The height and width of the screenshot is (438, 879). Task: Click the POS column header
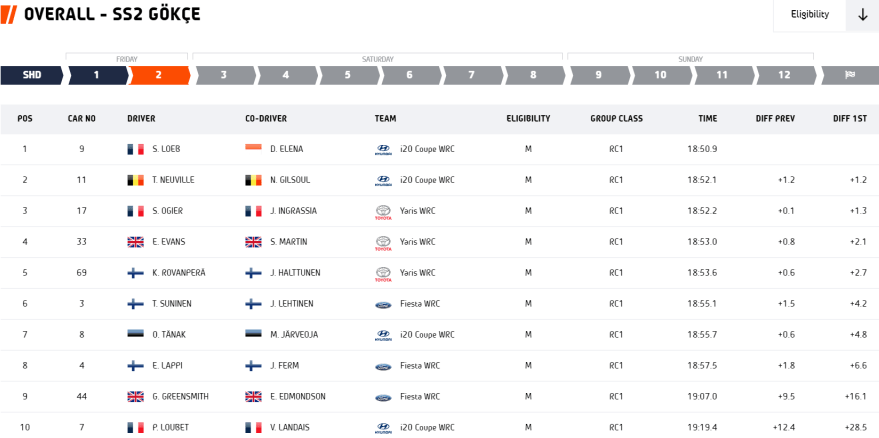[25, 118]
